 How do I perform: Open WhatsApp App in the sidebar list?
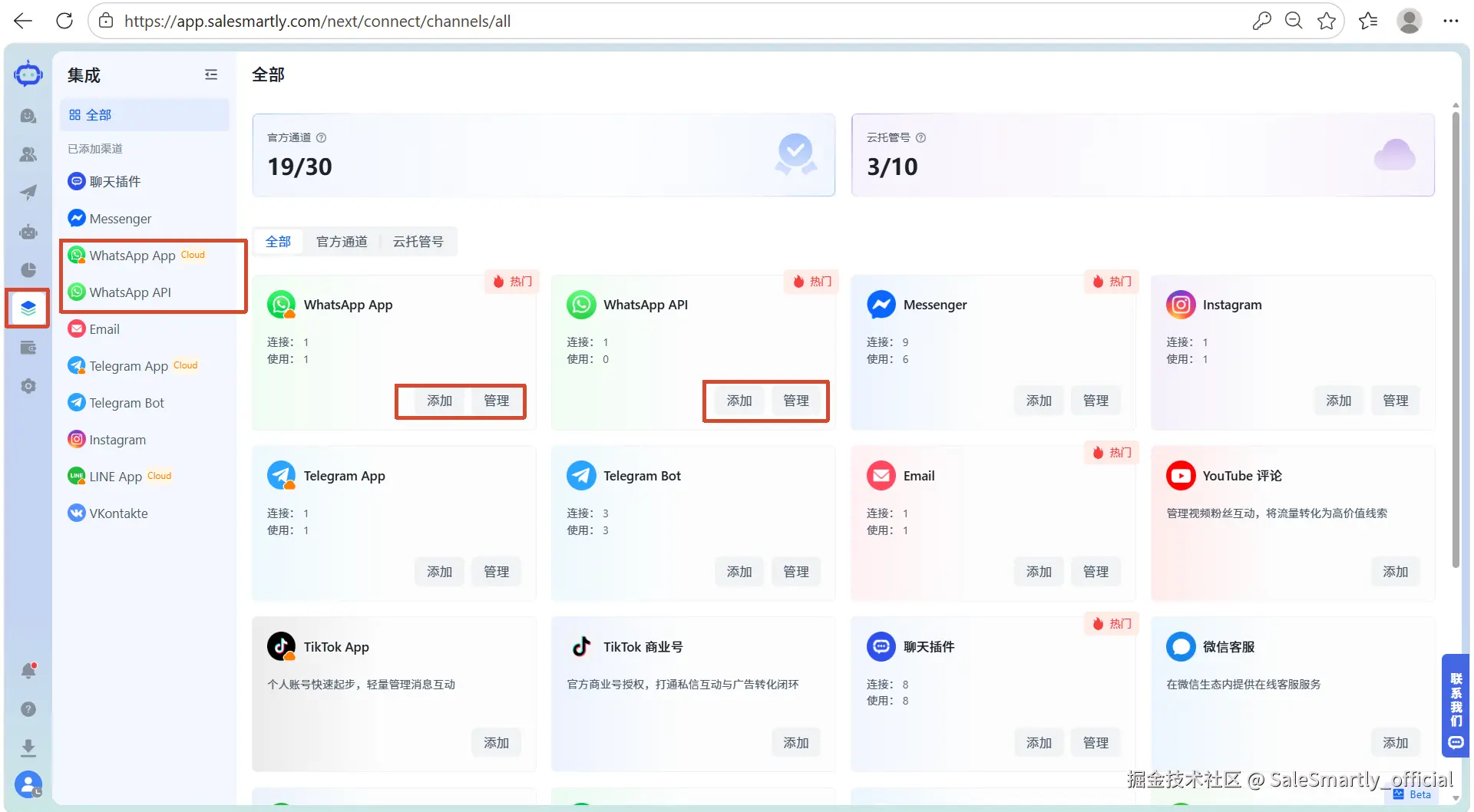coord(144,256)
